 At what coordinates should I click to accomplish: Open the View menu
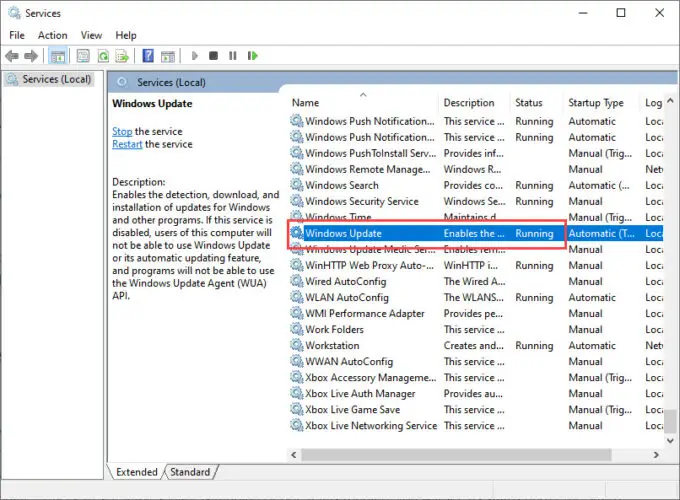pyautogui.click(x=91, y=35)
